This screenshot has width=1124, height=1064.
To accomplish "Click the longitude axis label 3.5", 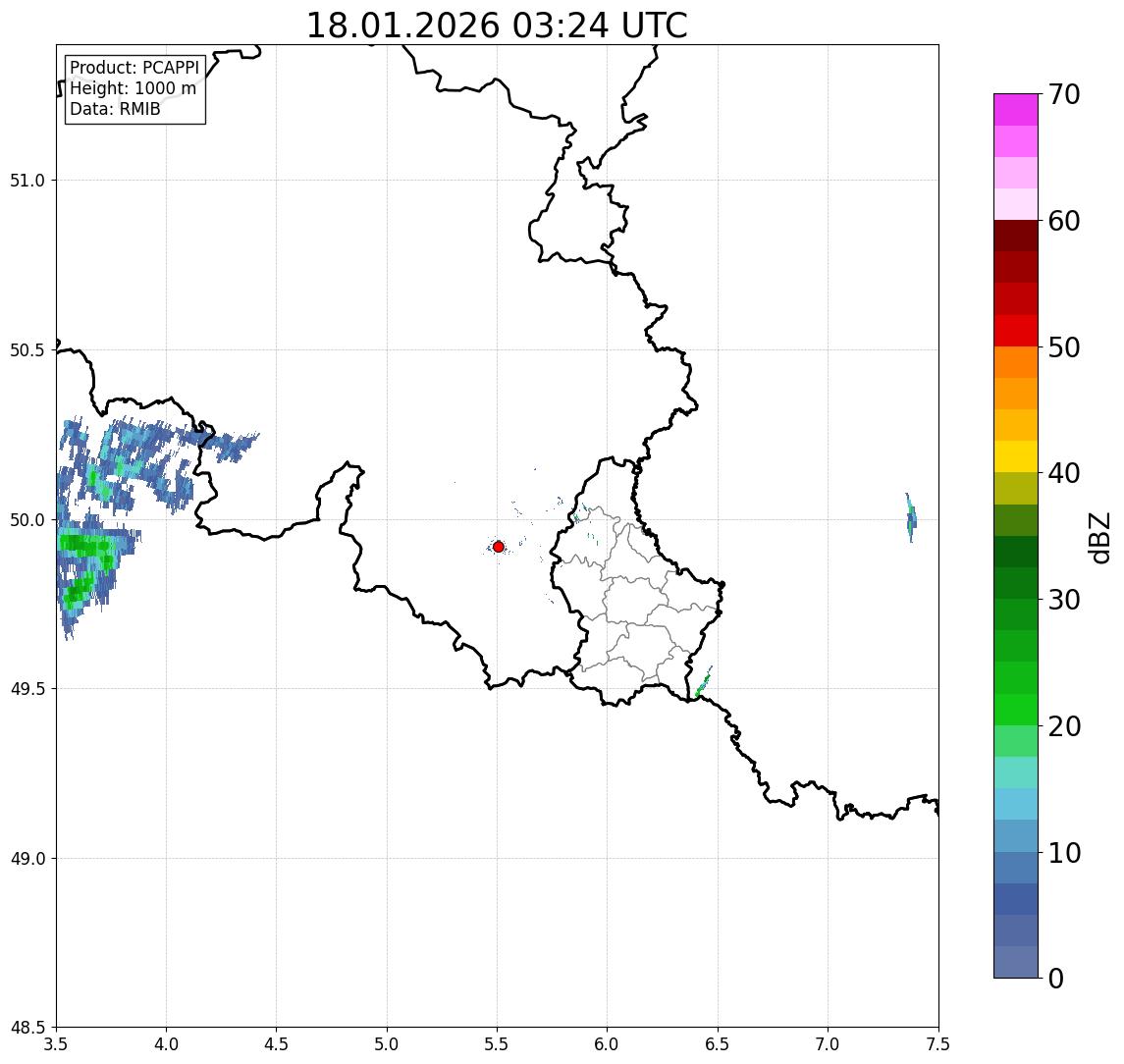I will tap(56, 1044).
